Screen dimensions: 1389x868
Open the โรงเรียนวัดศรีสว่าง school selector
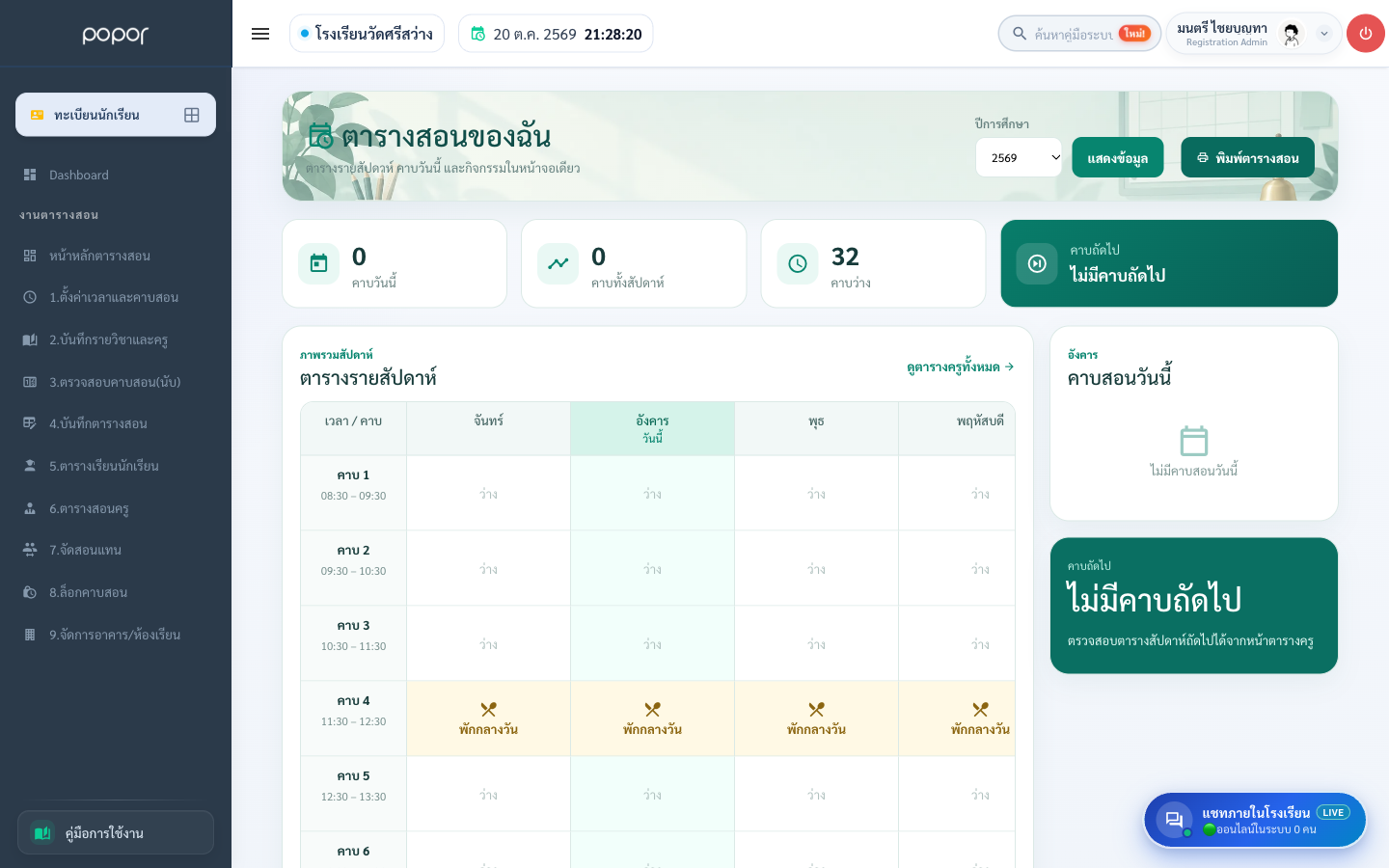367,34
